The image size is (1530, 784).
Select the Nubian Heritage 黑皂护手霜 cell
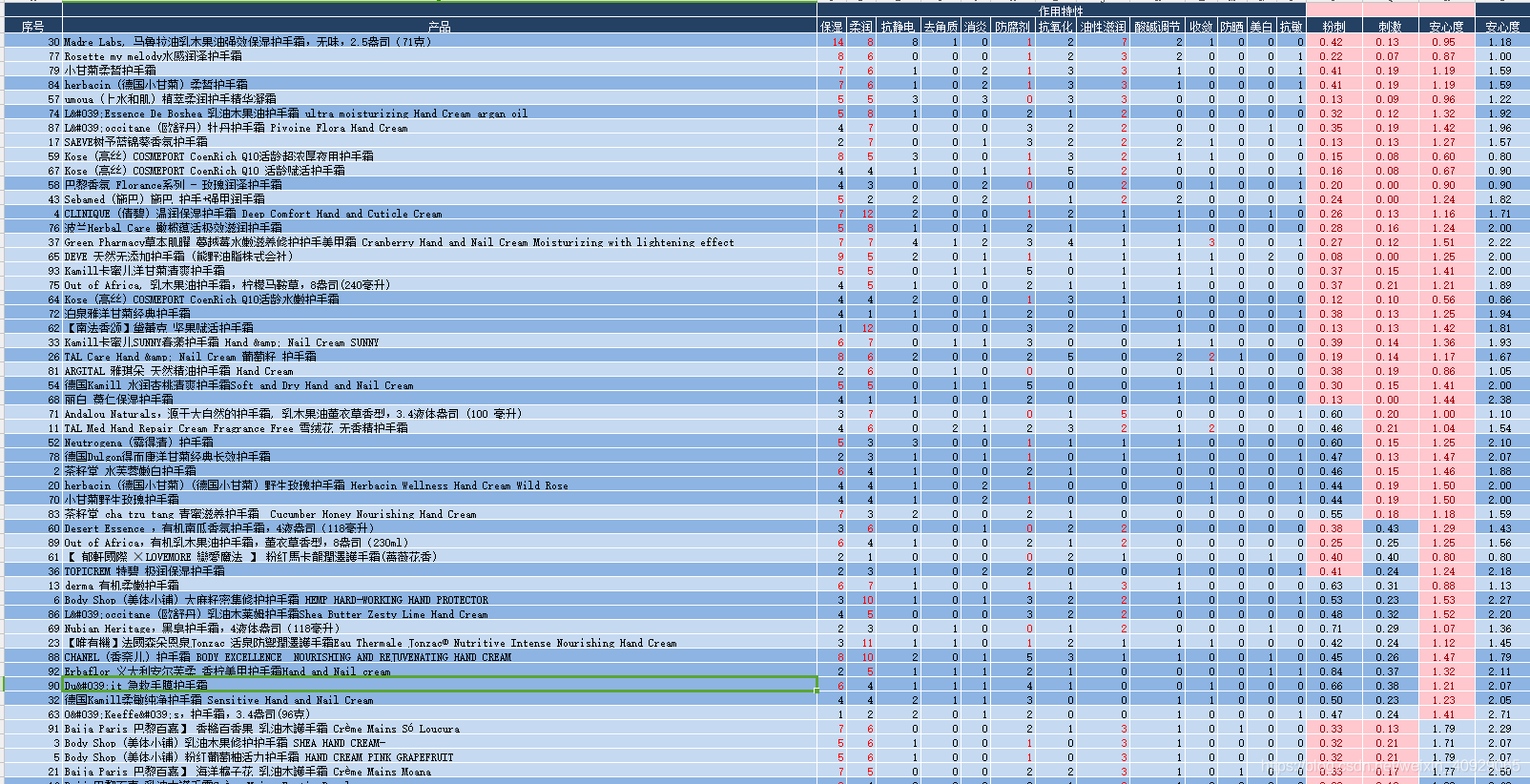tap(440, 629)
